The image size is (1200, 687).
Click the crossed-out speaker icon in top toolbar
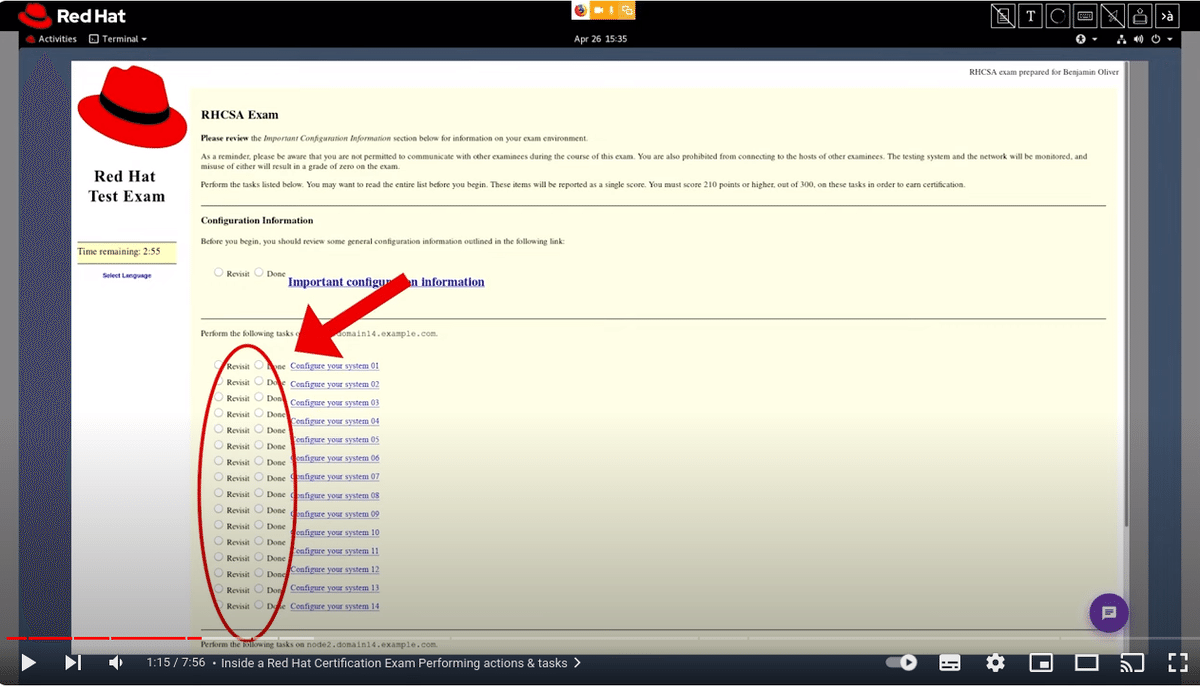point(1112,16)
